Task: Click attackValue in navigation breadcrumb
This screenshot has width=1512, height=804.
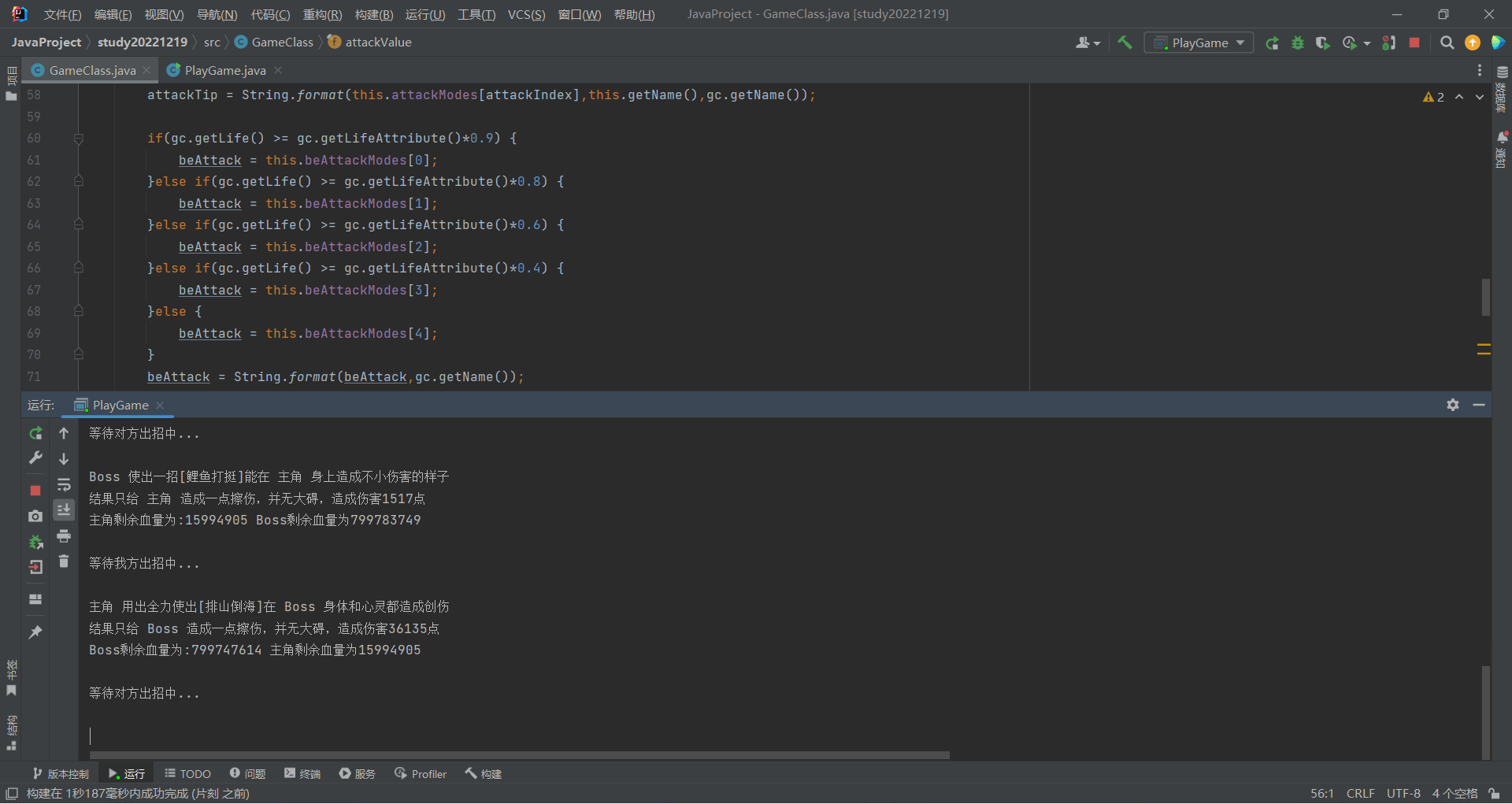Action: [x=378, y=43]
